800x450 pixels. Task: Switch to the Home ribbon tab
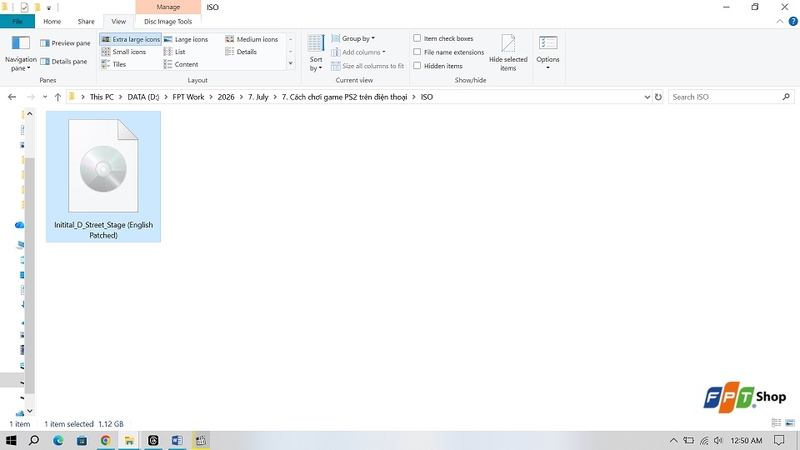tap(52, 21)
